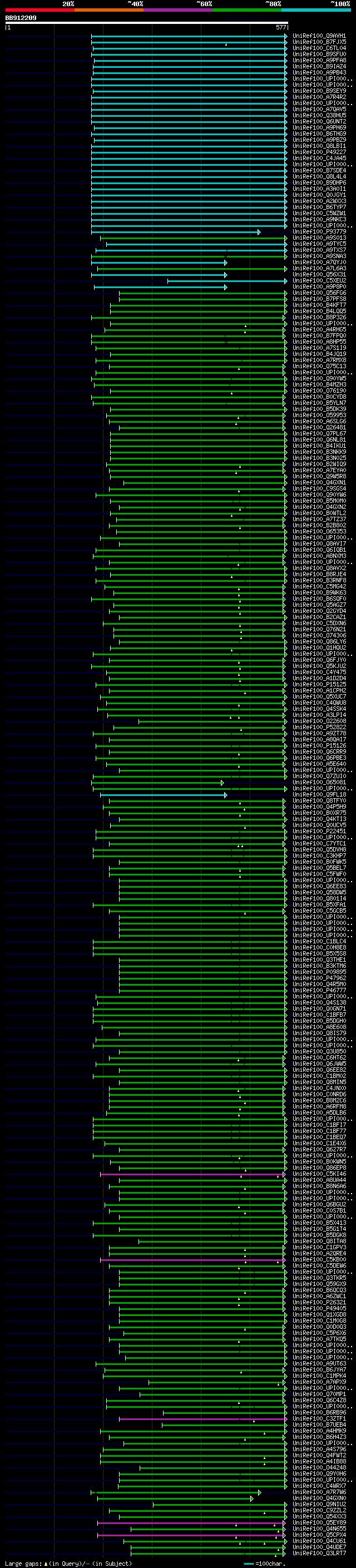356x1568 pixels.
Task: Click the purple ~60% identity legend segment
Action: click(x=179, y=10)
